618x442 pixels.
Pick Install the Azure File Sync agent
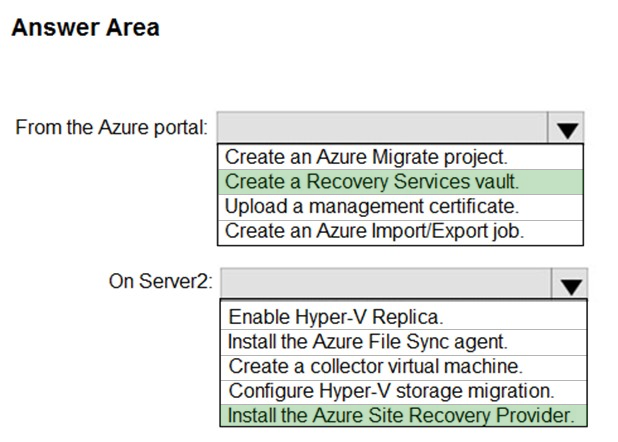click(x=404, y=342)
